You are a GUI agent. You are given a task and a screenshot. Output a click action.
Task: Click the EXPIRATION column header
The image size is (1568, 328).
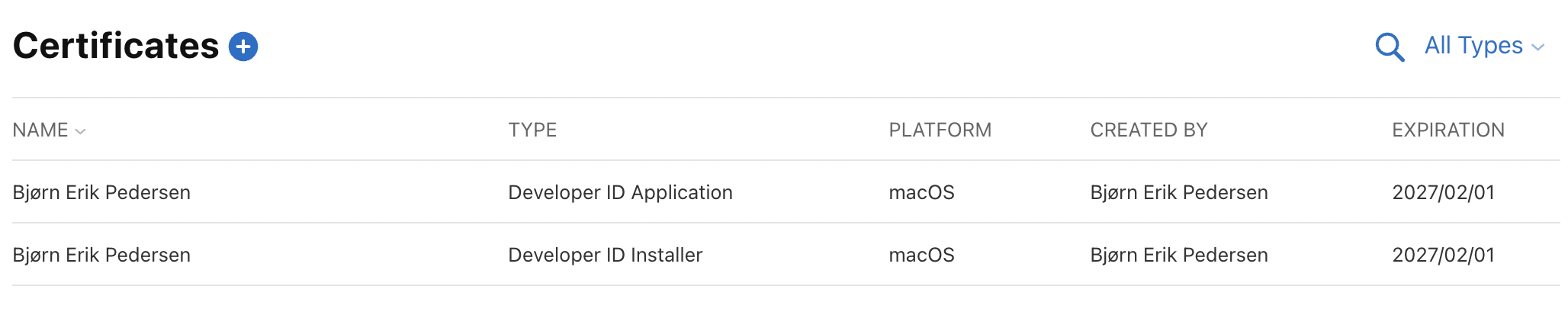click(1448, 130)
